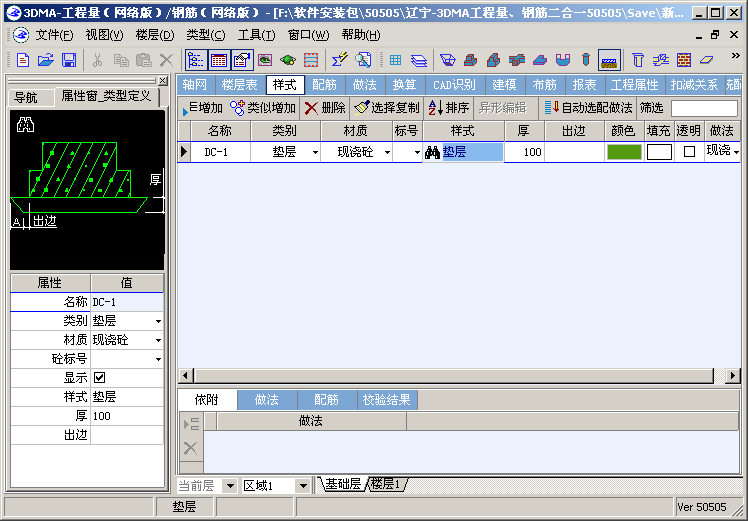The height and width of the screenshot is (521, 748).
Task: Click the Save floppy disk icon
Action: coord(69,60)
